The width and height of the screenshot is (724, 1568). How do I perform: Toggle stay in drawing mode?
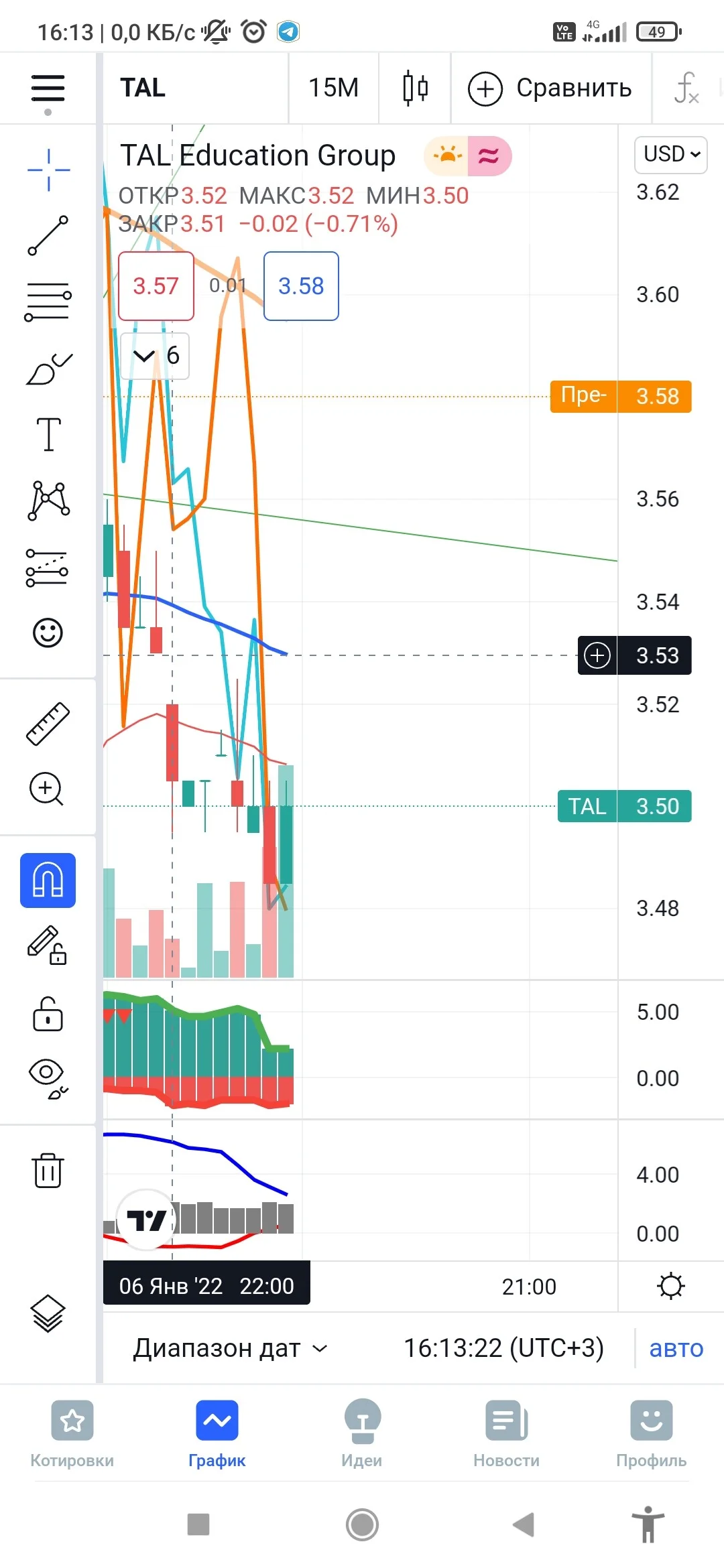point(47,945)
